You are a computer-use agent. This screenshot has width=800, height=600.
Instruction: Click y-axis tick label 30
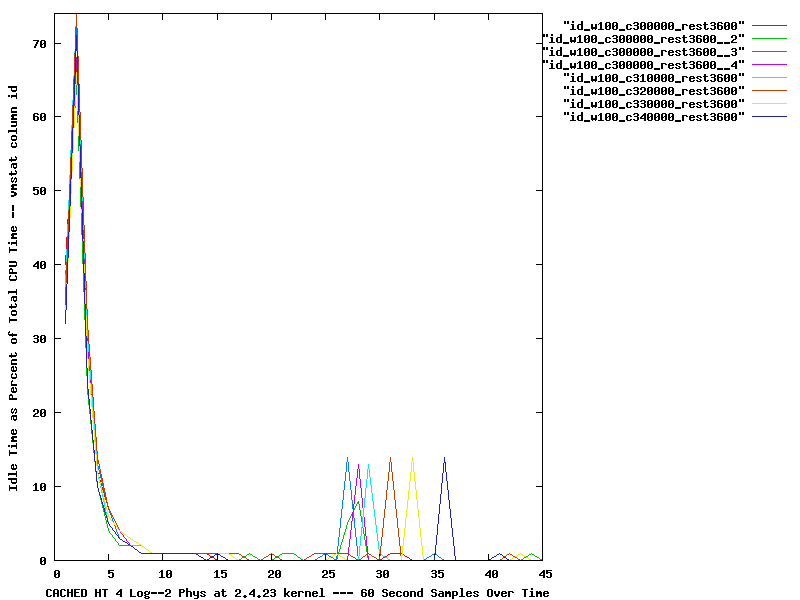coord(39,339)
